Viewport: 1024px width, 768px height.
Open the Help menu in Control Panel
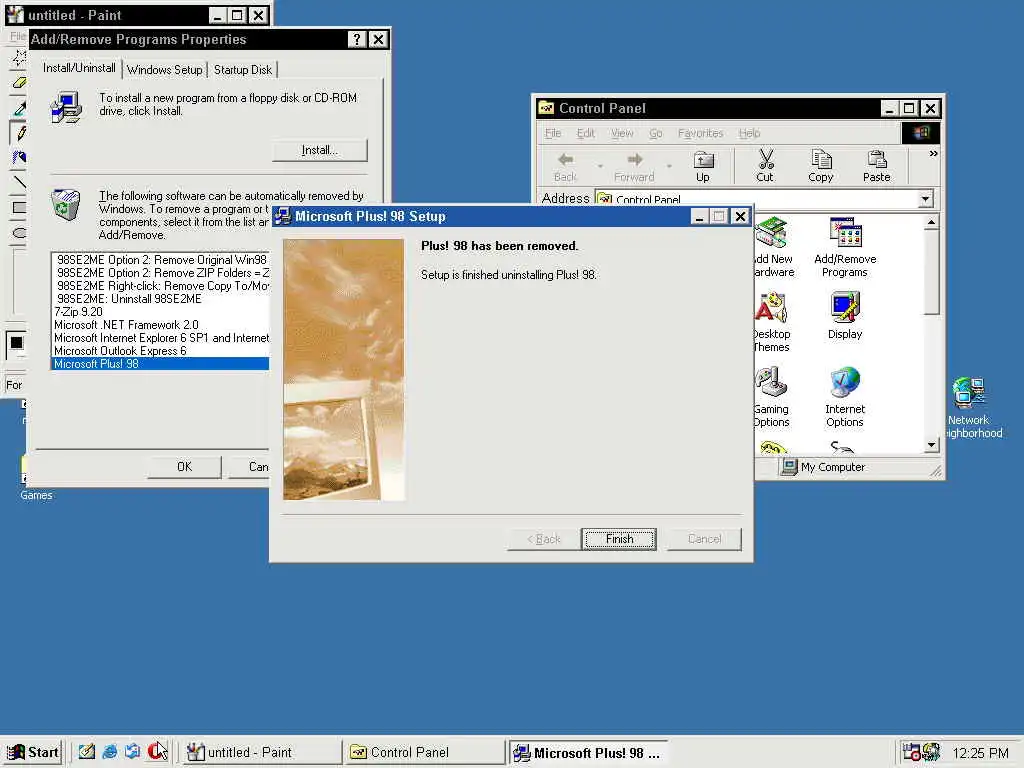coord(749,133)
